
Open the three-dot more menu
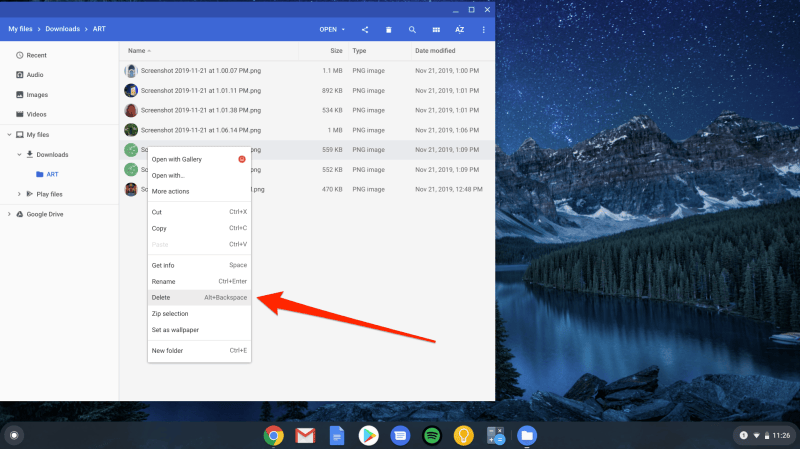(x=484, y=30)
